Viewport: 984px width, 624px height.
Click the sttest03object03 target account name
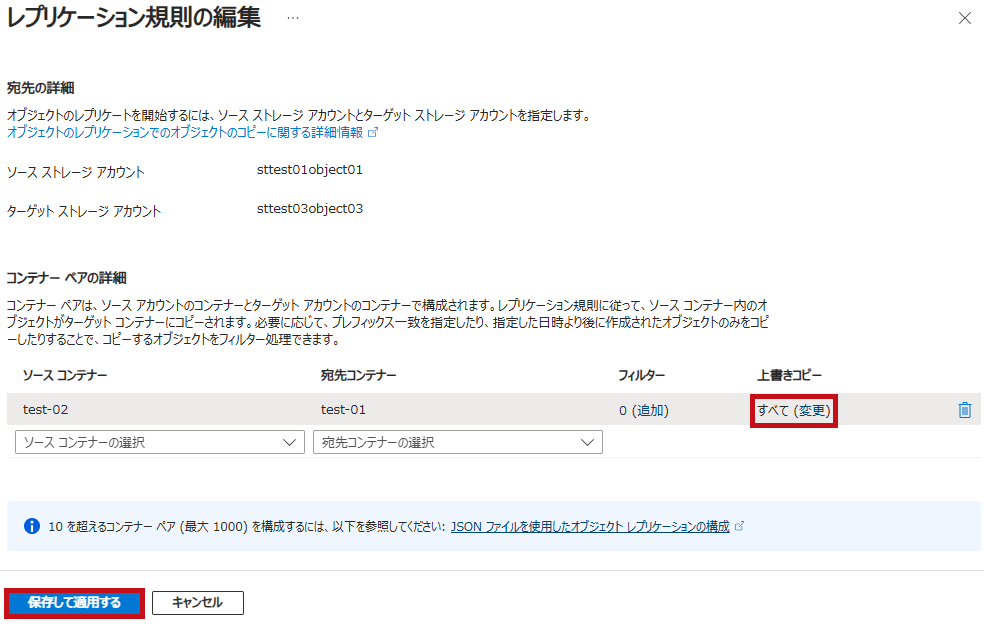(310, 209)
